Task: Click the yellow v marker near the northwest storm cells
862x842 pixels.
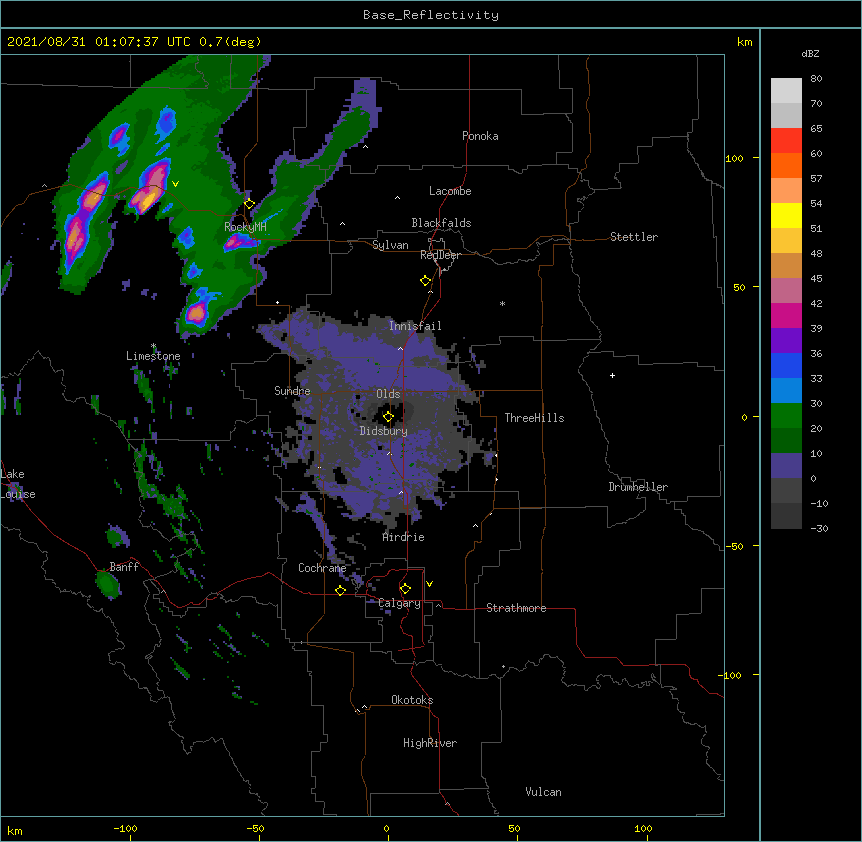Action: pyautogui.click(x=175, y=184)
